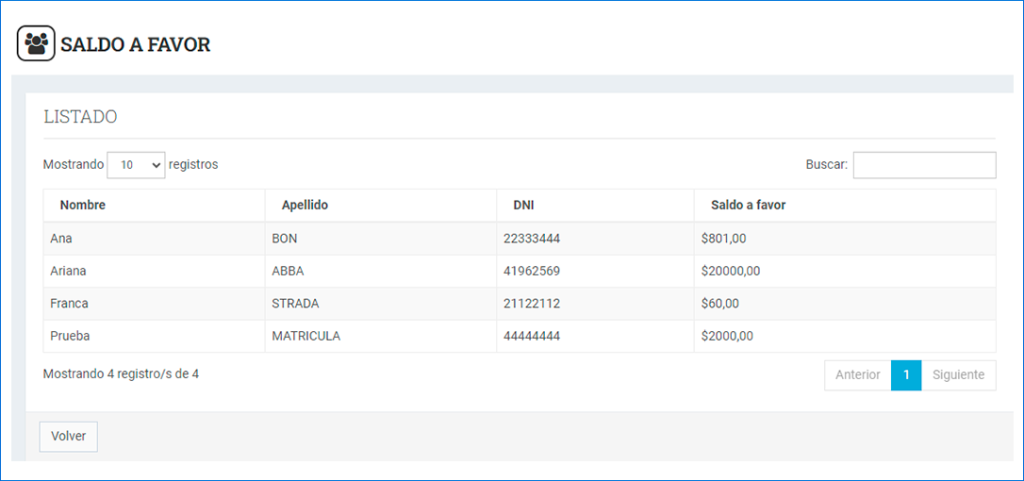Screen dimensions: 1024x481
Task: Click the balance cell $801,00
Action: (x=724, y=238)
